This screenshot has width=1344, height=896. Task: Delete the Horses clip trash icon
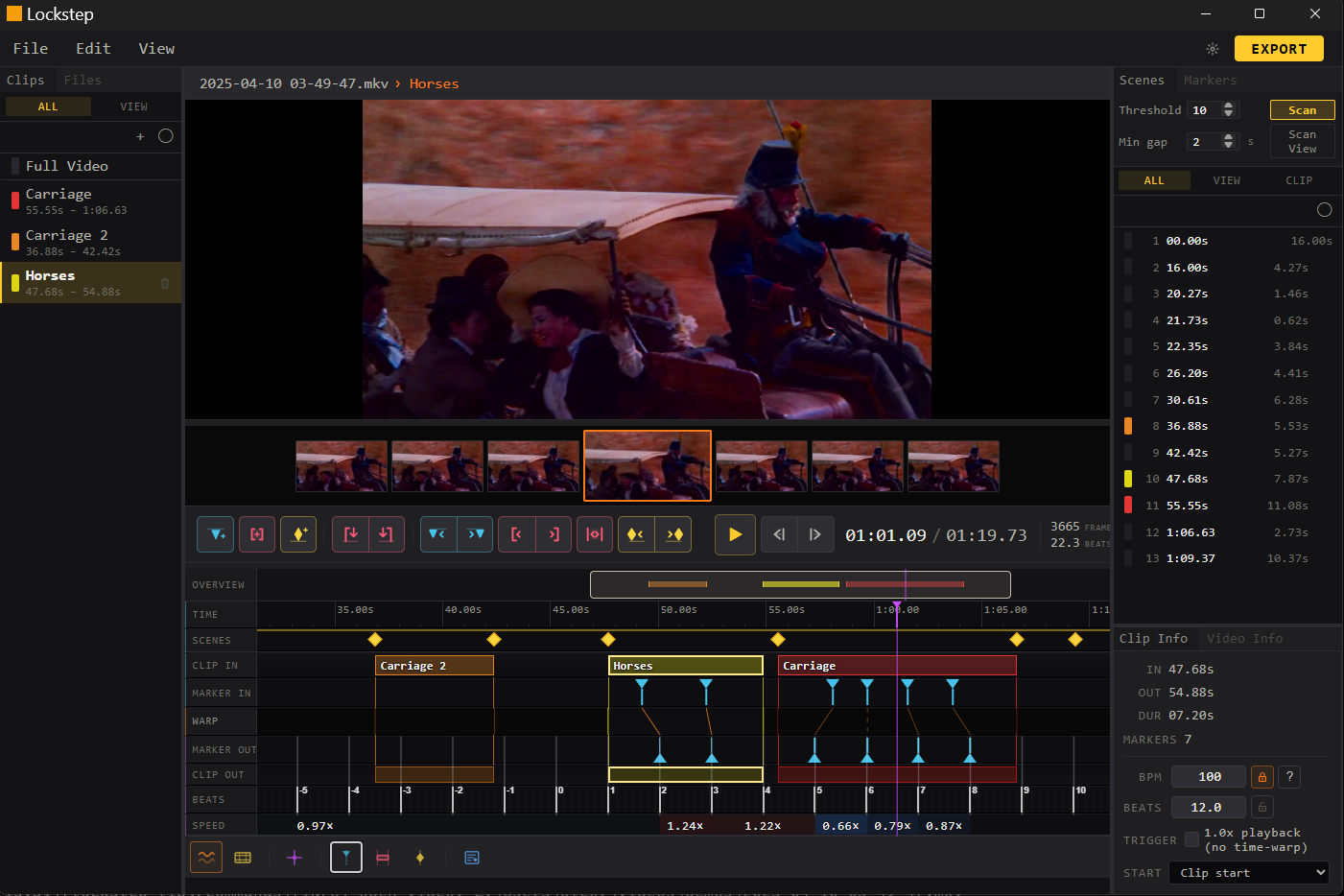[165, 283]
